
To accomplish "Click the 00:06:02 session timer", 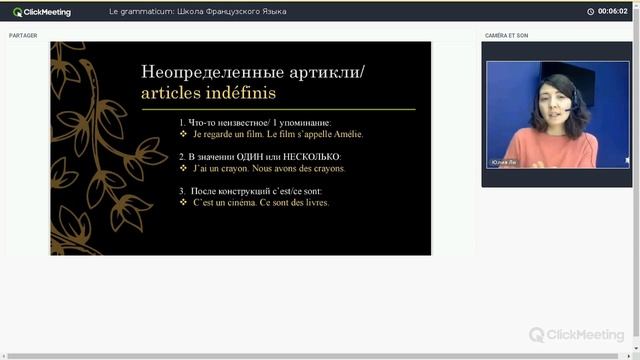I will point(613,11).
